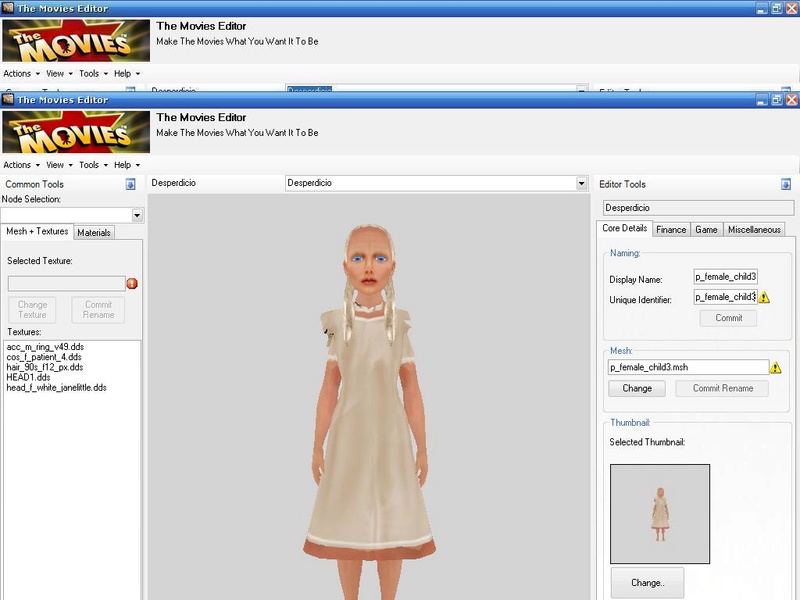
Task: Select head_f_white_janelittle.dds texture
Action: pyautogui.click(x=56, y=388)
